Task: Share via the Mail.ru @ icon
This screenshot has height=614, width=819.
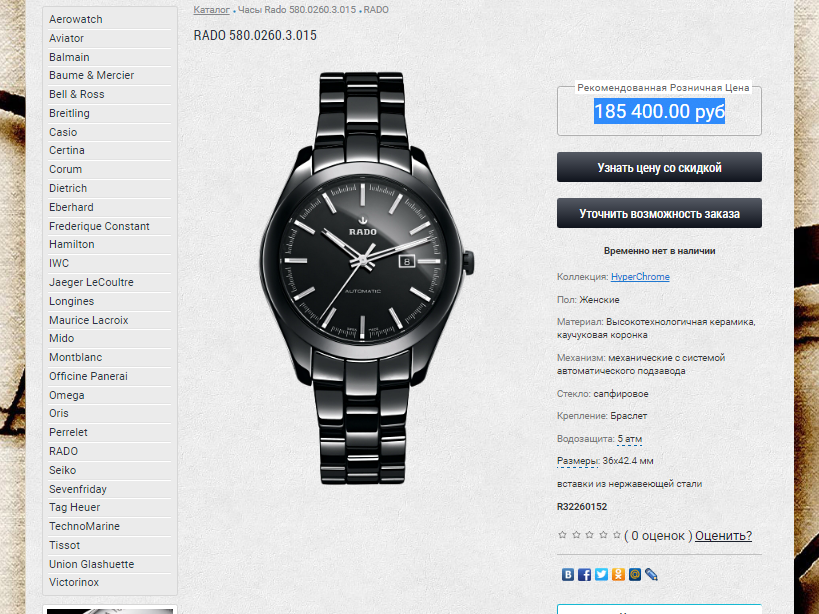Action: tap(635, 574)
